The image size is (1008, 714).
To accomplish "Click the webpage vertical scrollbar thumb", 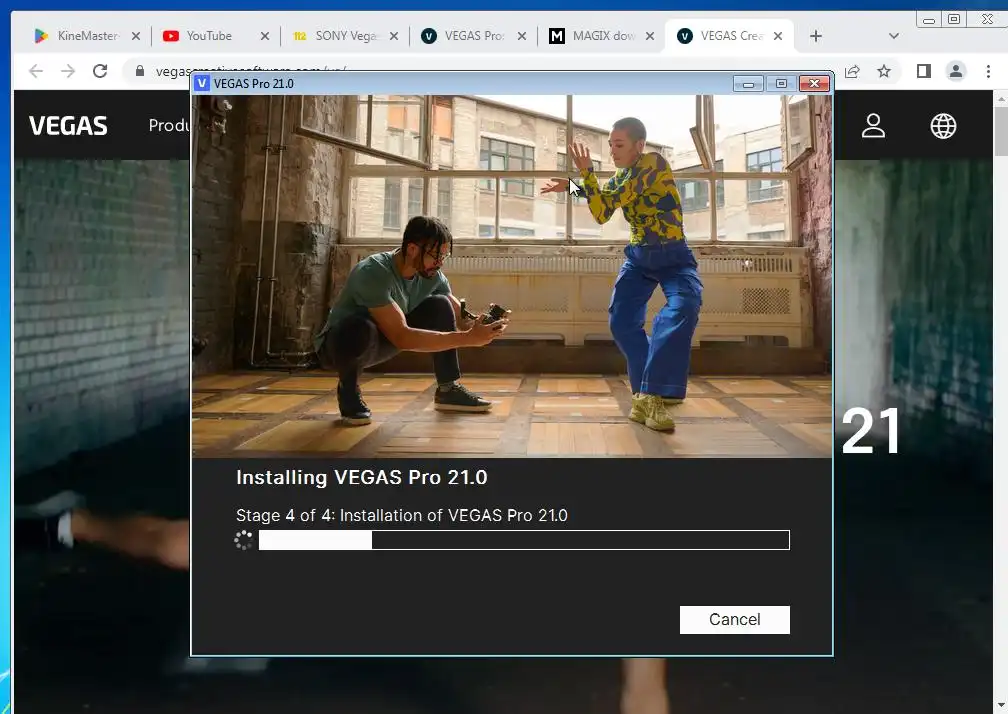I will 1001,131.
